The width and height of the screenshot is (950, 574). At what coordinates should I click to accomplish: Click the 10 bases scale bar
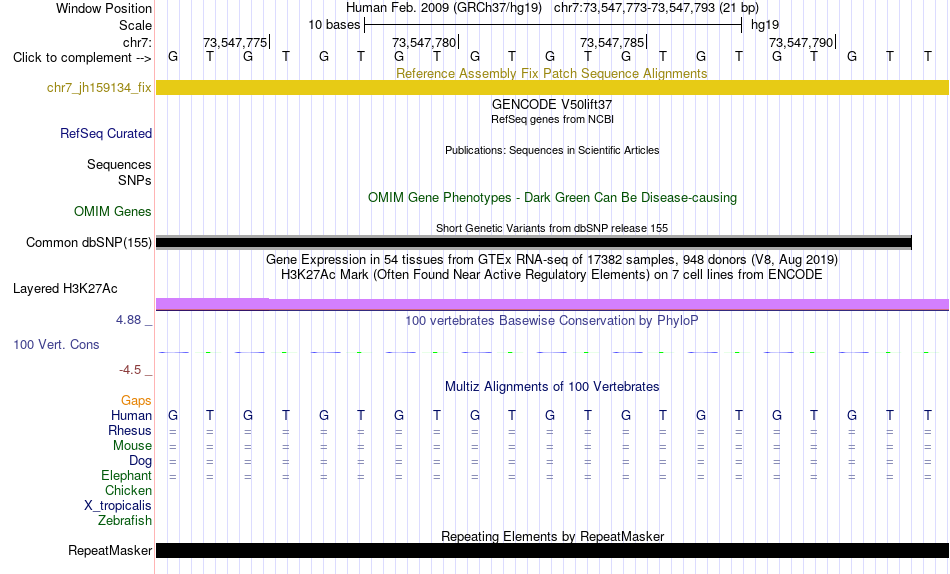pyautogui.click(x=553, y=25)
